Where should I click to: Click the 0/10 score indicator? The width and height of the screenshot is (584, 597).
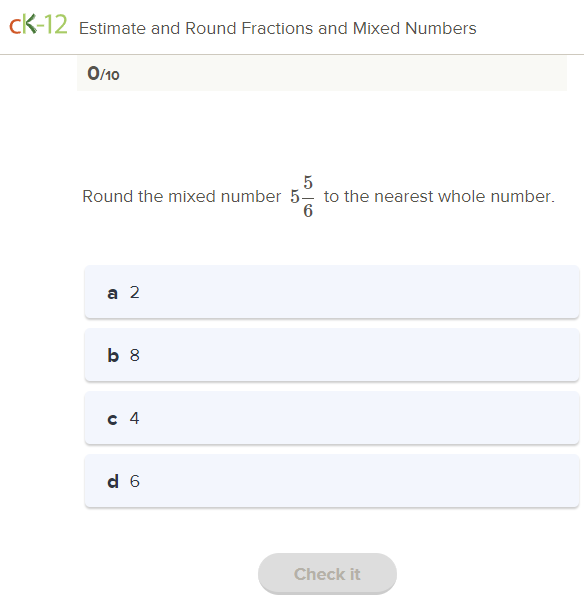pyautogui.click(x=103, y=73)
